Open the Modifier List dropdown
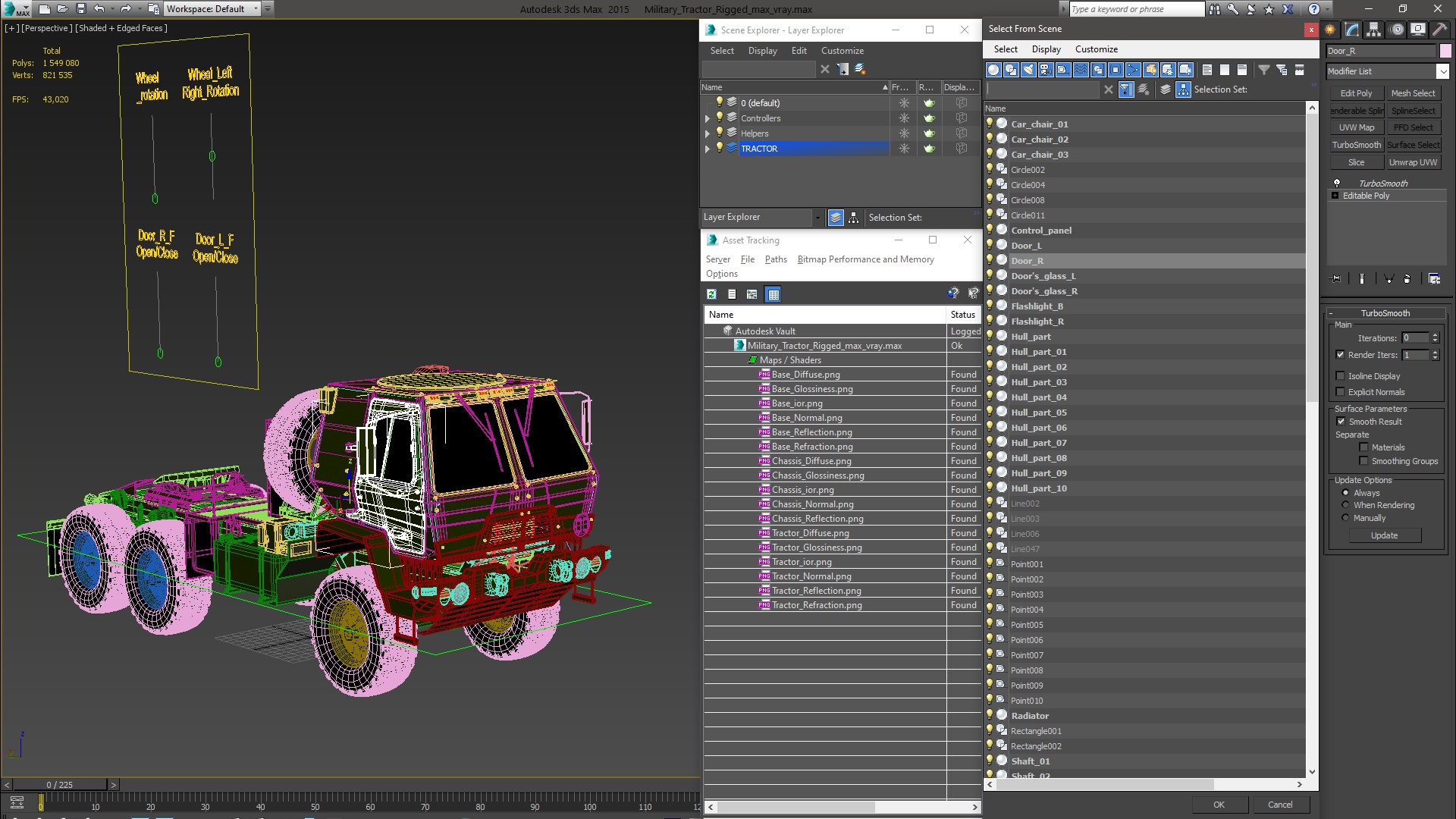The height and width of the screenshot is (819, 1456). (1442, 71)
